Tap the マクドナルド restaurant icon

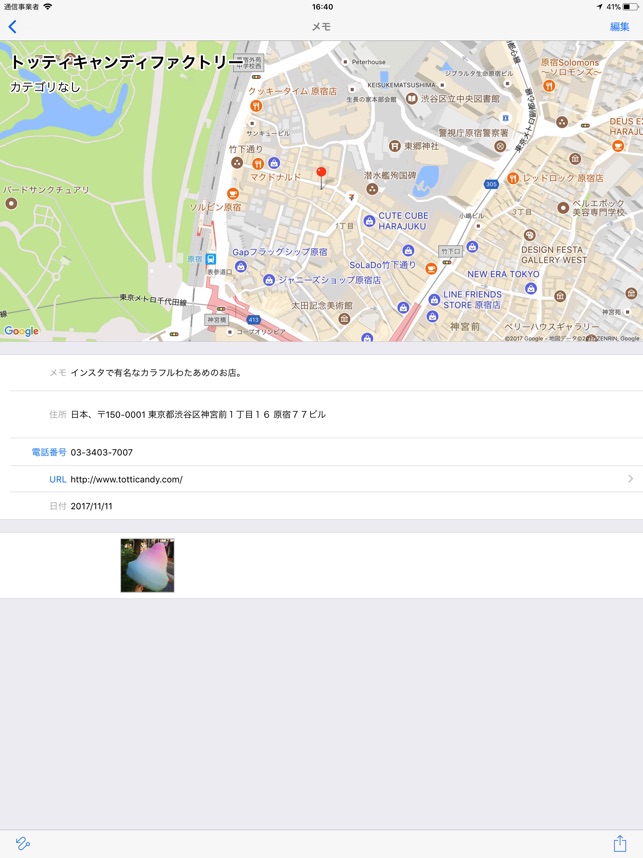point(258,163)
